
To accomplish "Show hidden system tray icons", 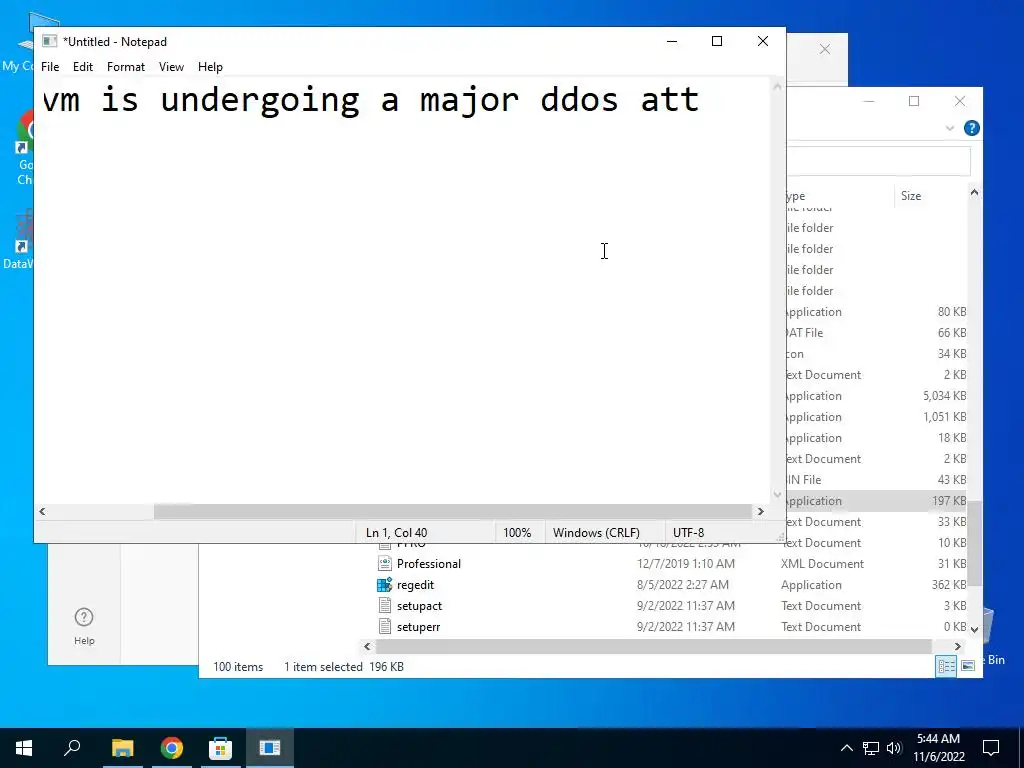I will point(846,748).
